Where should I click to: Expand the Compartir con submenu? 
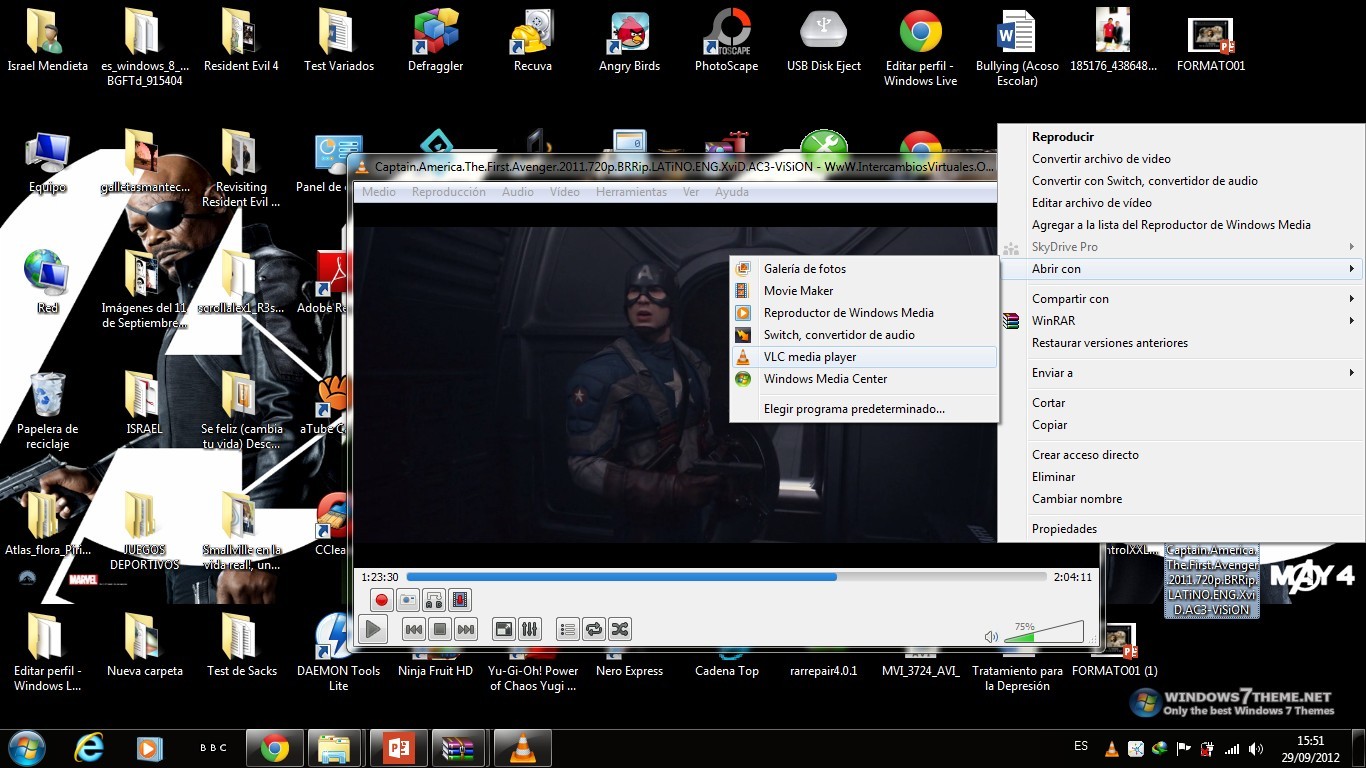pos(1181,299)
